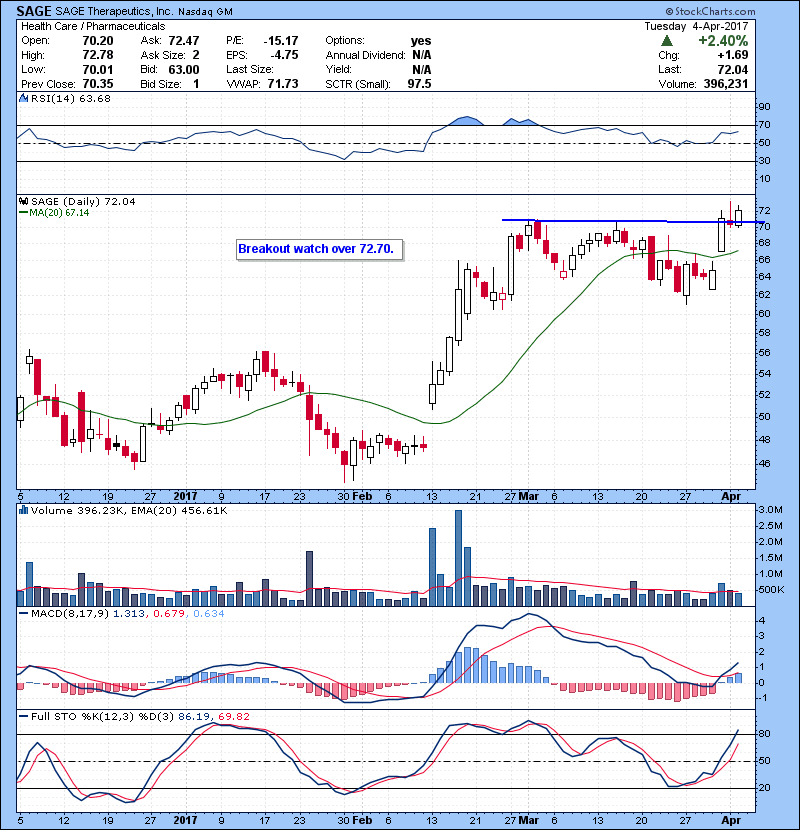
Task: Click the volume bars icon in Volume panel
Action: pos(23,510)
